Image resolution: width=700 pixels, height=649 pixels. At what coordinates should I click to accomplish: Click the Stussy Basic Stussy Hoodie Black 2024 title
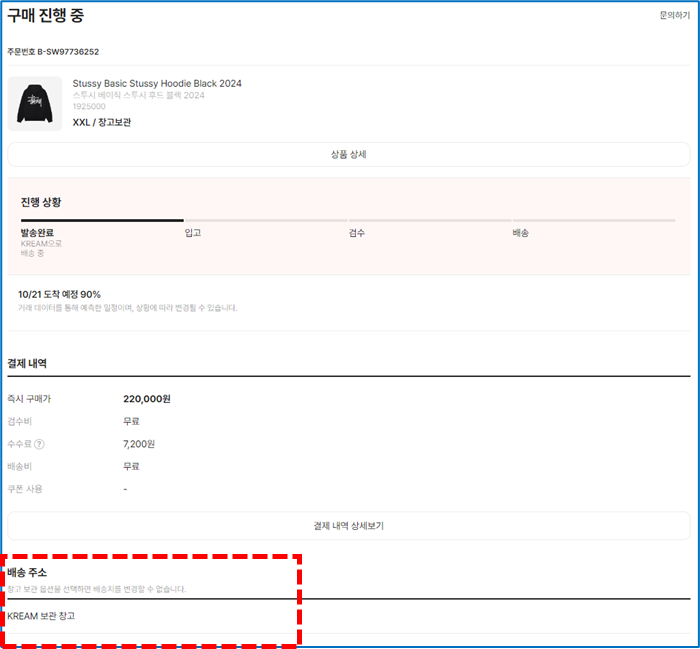157,83
